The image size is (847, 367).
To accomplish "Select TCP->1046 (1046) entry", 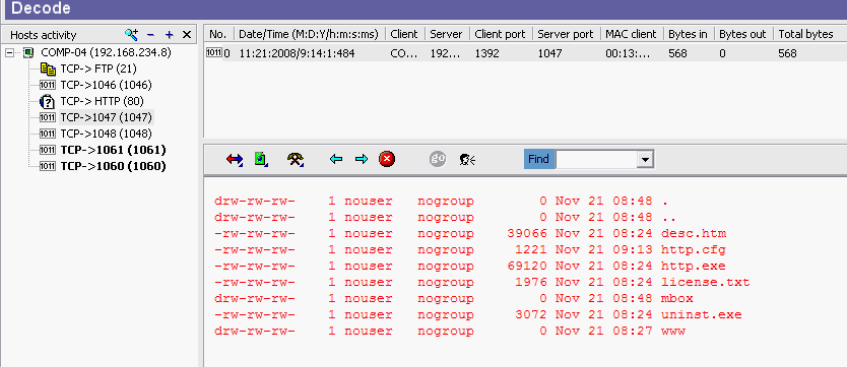I will [106, 85].
